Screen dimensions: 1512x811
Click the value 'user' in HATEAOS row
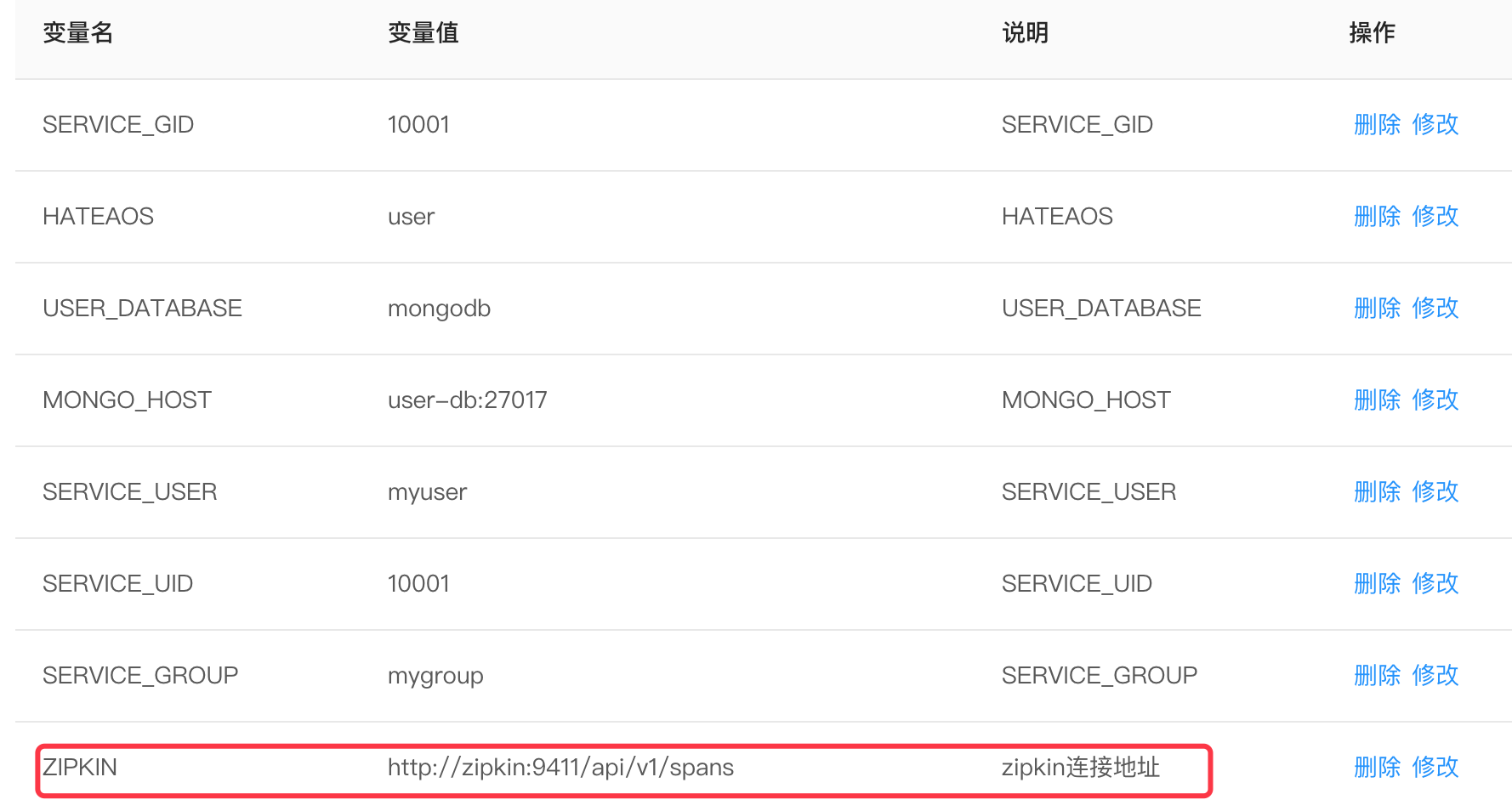pos(411,217)
